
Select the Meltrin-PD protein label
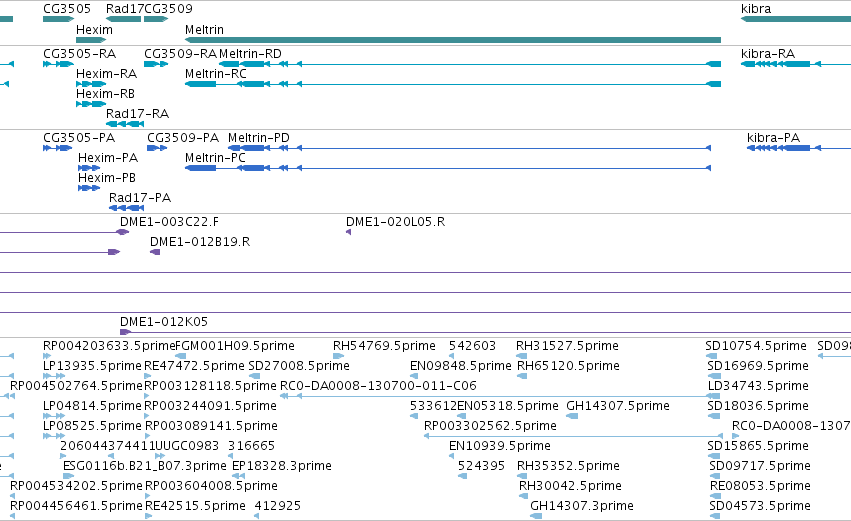[x=259, y=138]
